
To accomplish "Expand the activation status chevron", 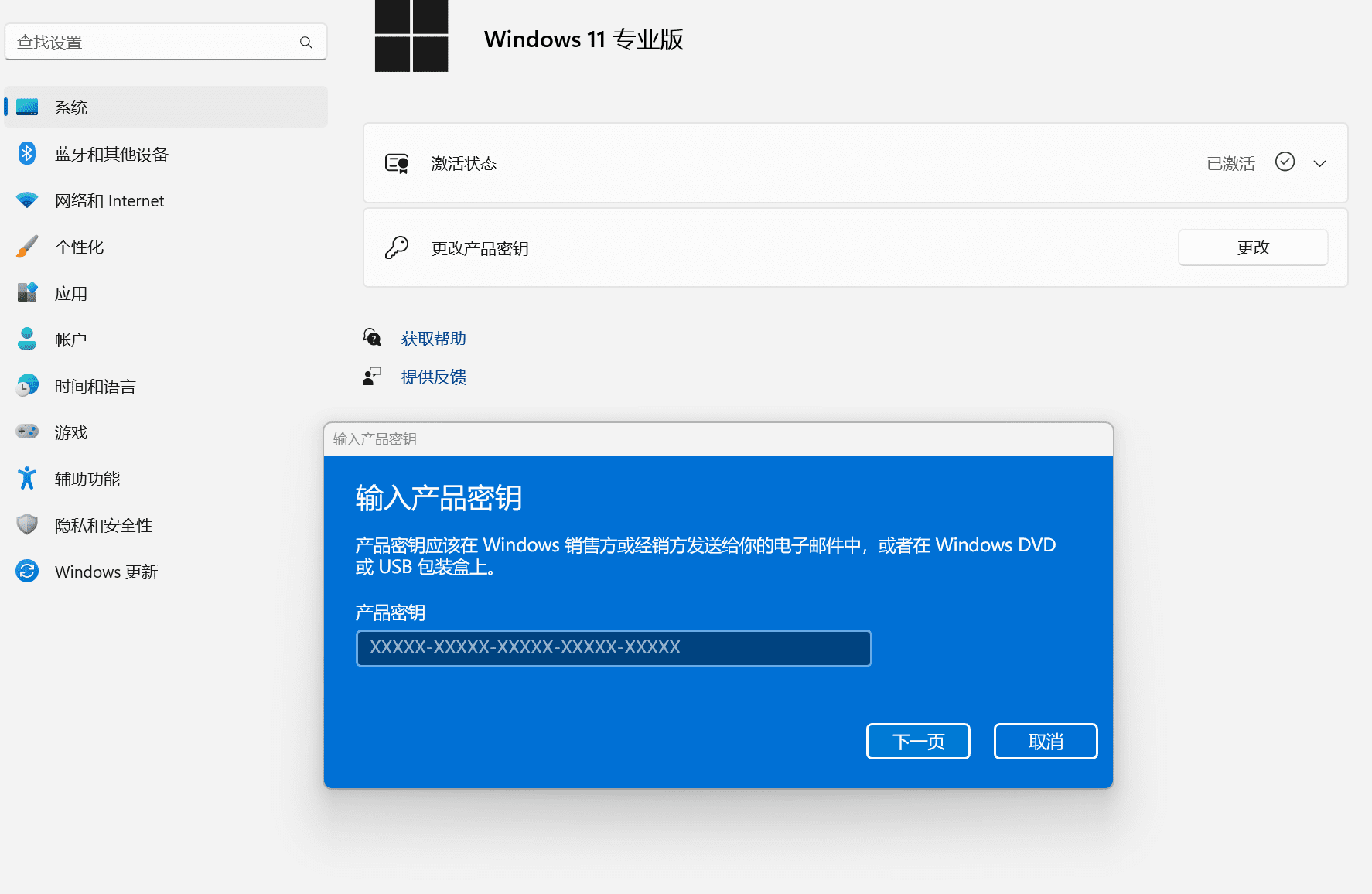I will (1319, 163).
